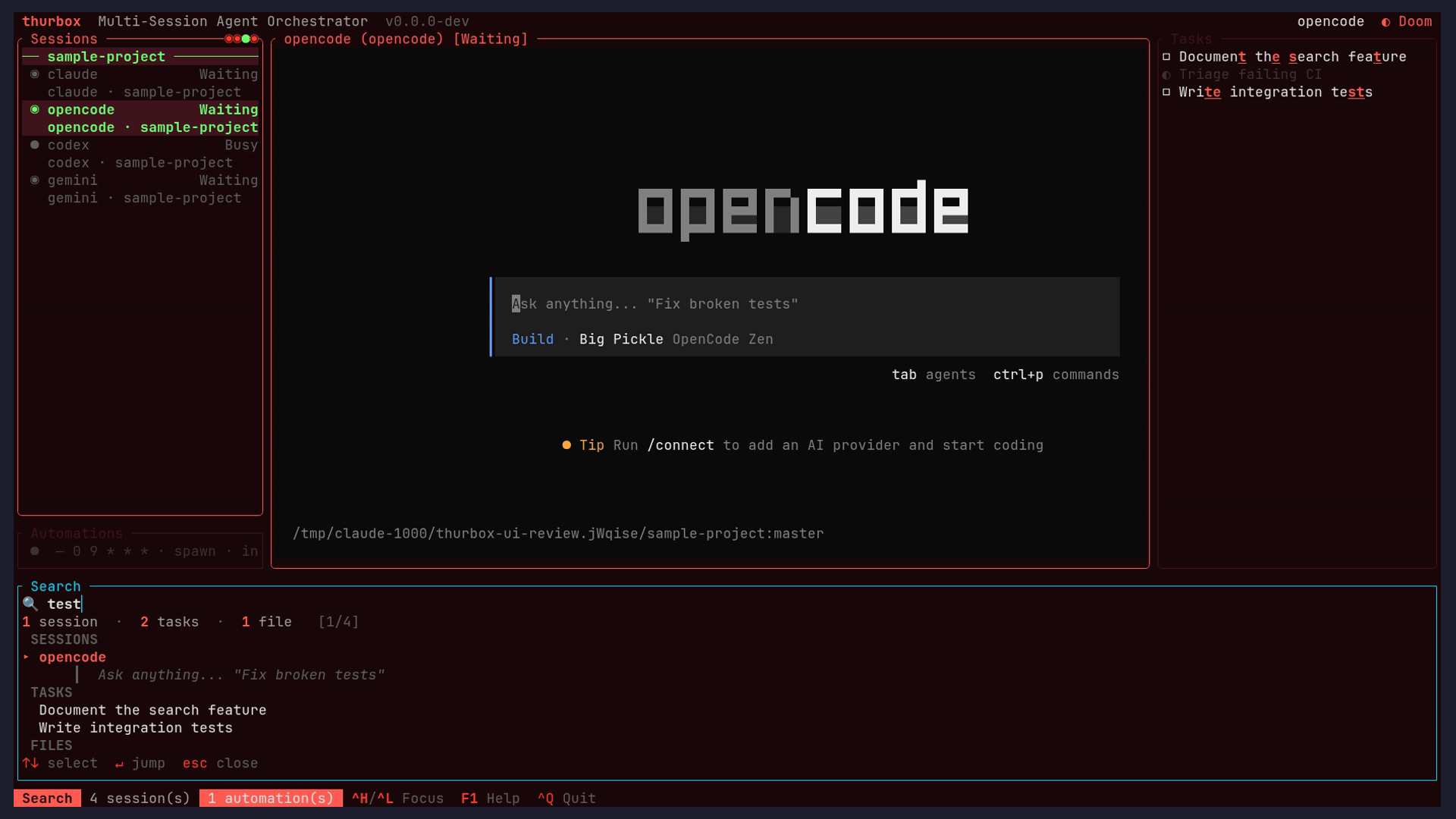Click the magnifier icon in Search
1456x819 pixels.
(30, 604)
